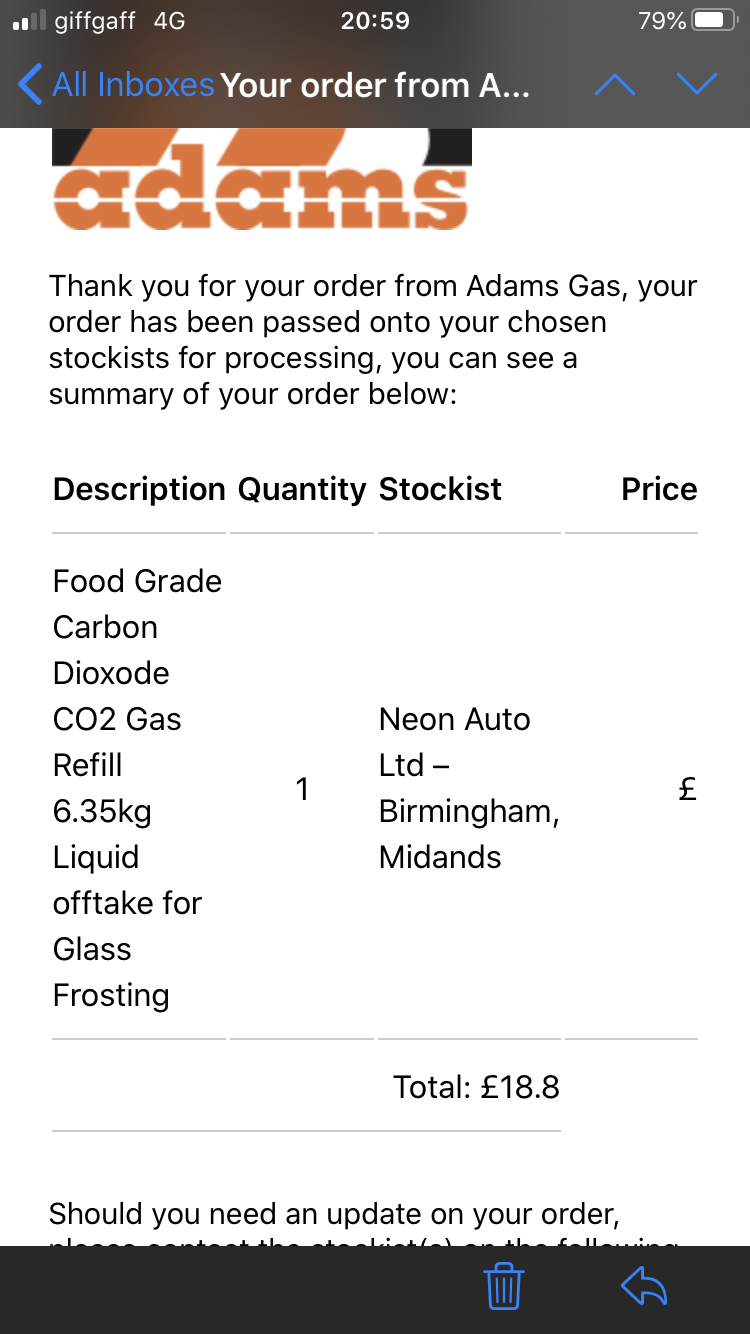Tap the 'Thank you for your order' paragraph
750x1334 pixels.
click(372, 340)
